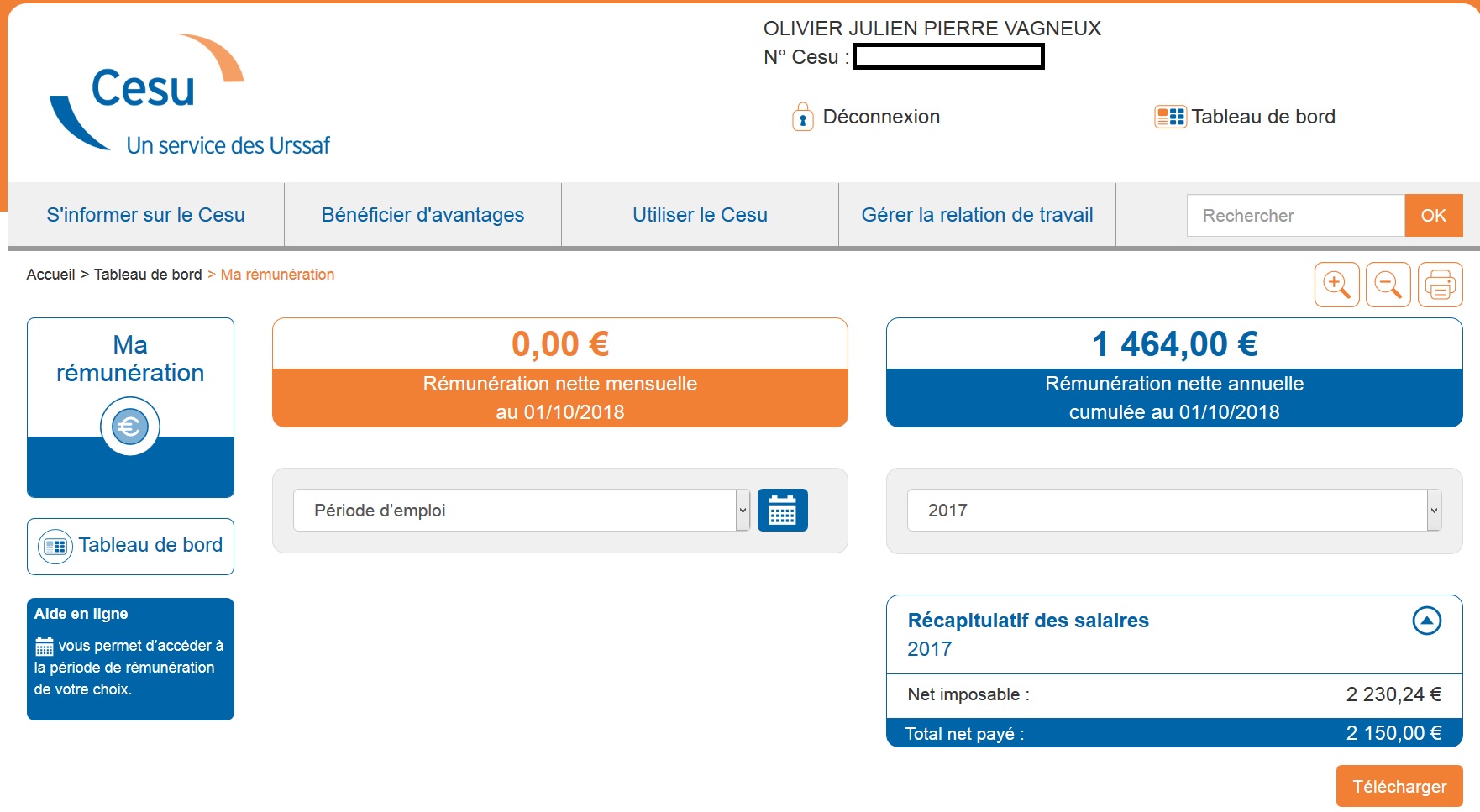This screenshot has height=812, width=1480.
Task: Open the S'informer sur le Cesu menu
Action: tap(145, 215)
